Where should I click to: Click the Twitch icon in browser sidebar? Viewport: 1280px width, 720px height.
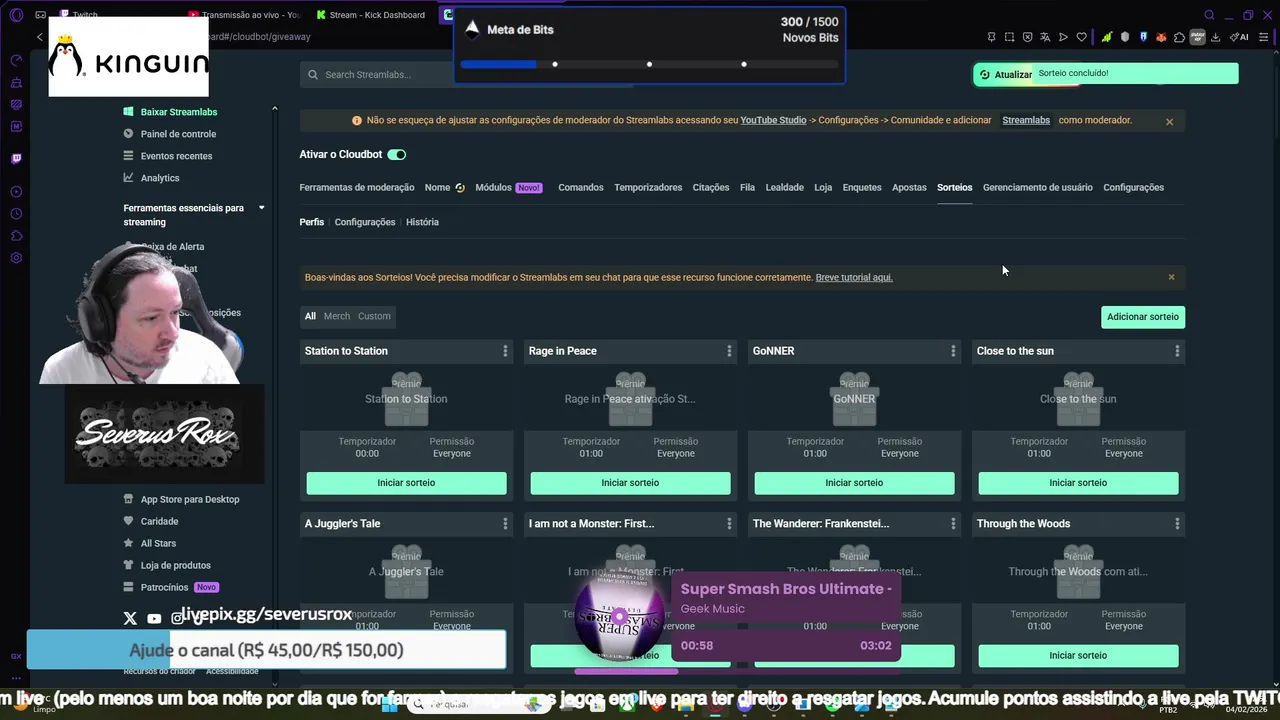coord(16,158)
